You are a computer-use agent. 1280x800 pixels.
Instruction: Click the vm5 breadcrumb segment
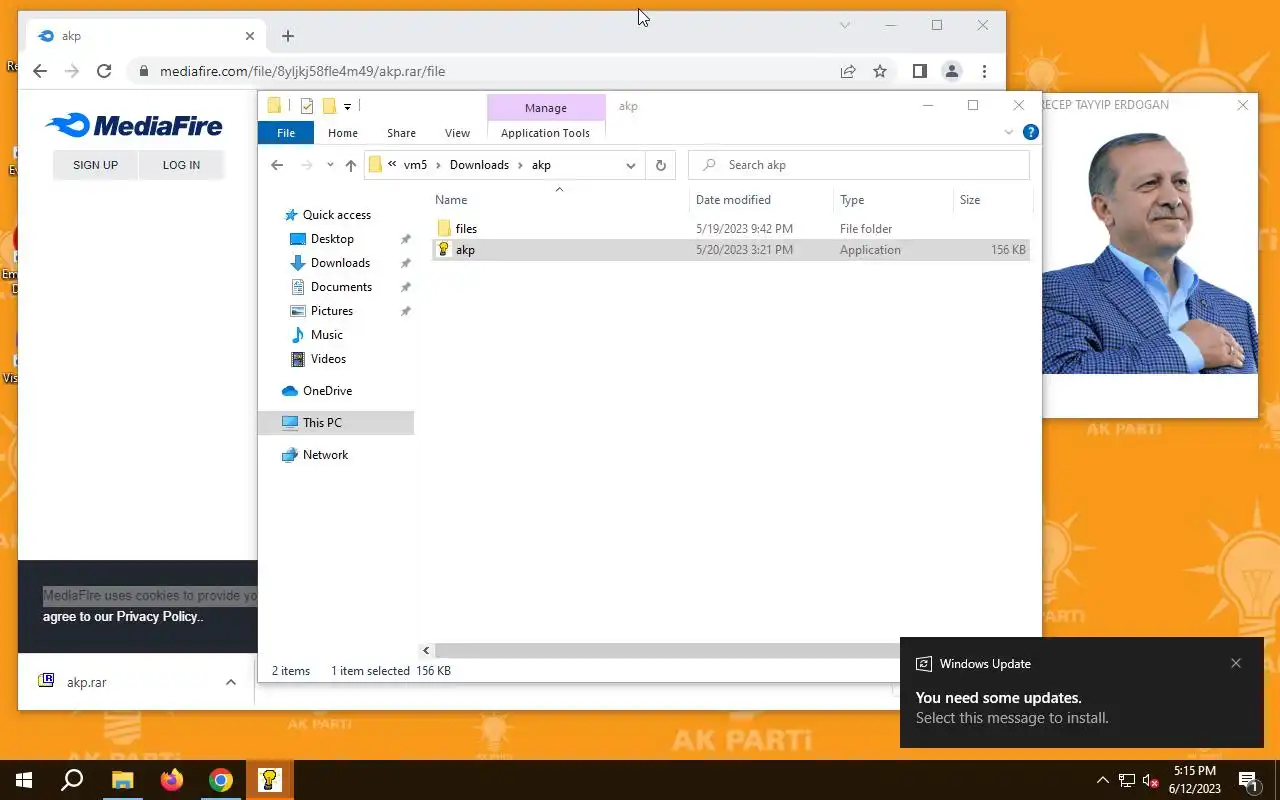415,165
